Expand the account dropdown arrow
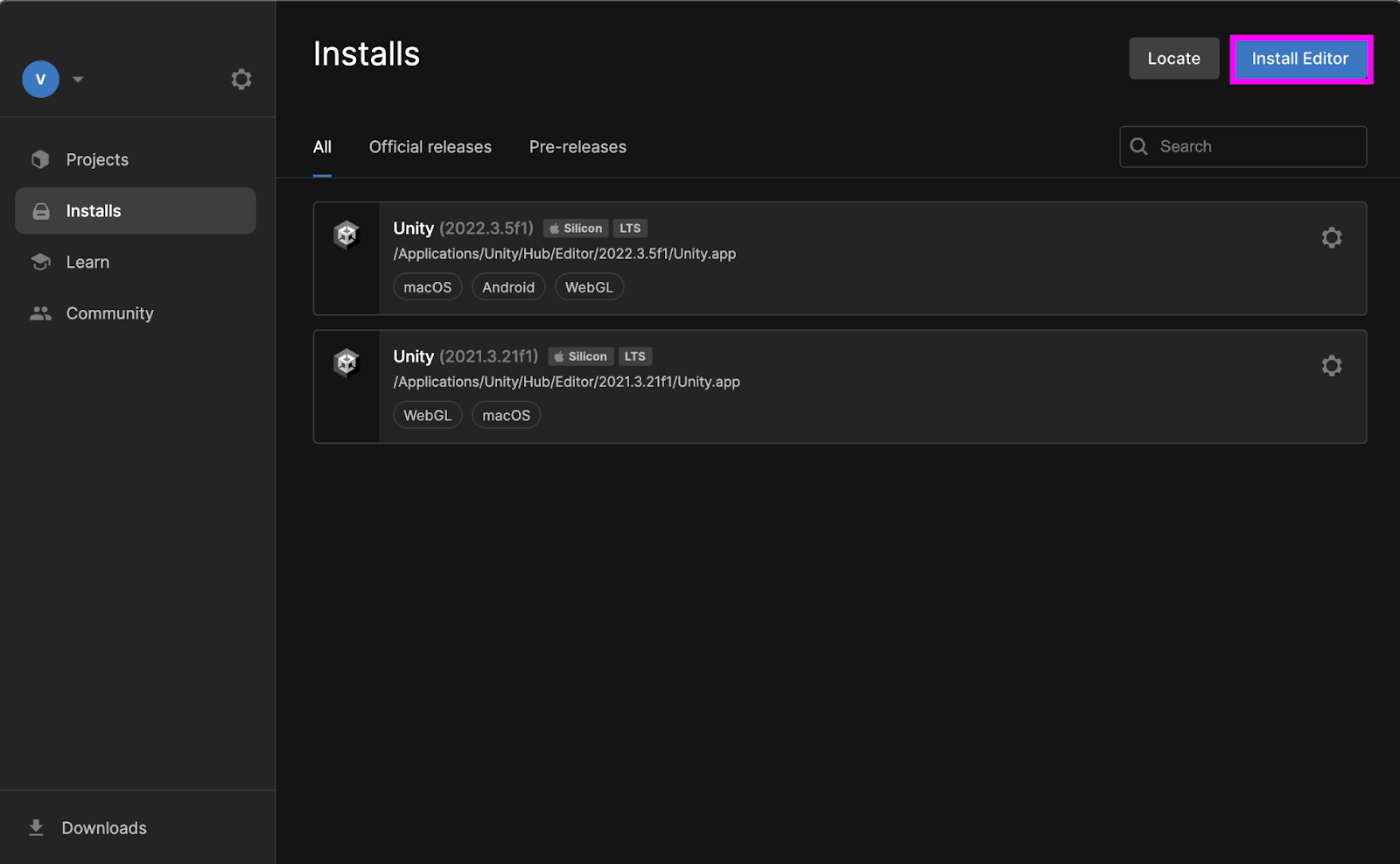This screenshot has height=864, width=1400. click(78, 80)
